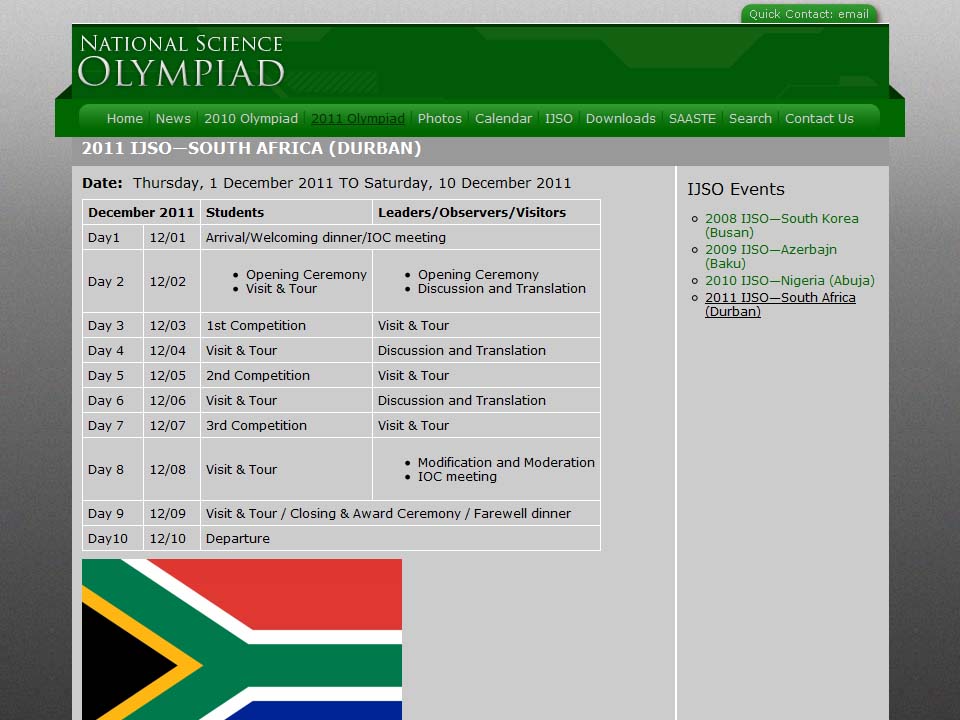Click the page title 2011 IJSO—South Africa (Durban)
Image resolution: width=960 pixels, height=720 pixels.
tap(252, 148)
